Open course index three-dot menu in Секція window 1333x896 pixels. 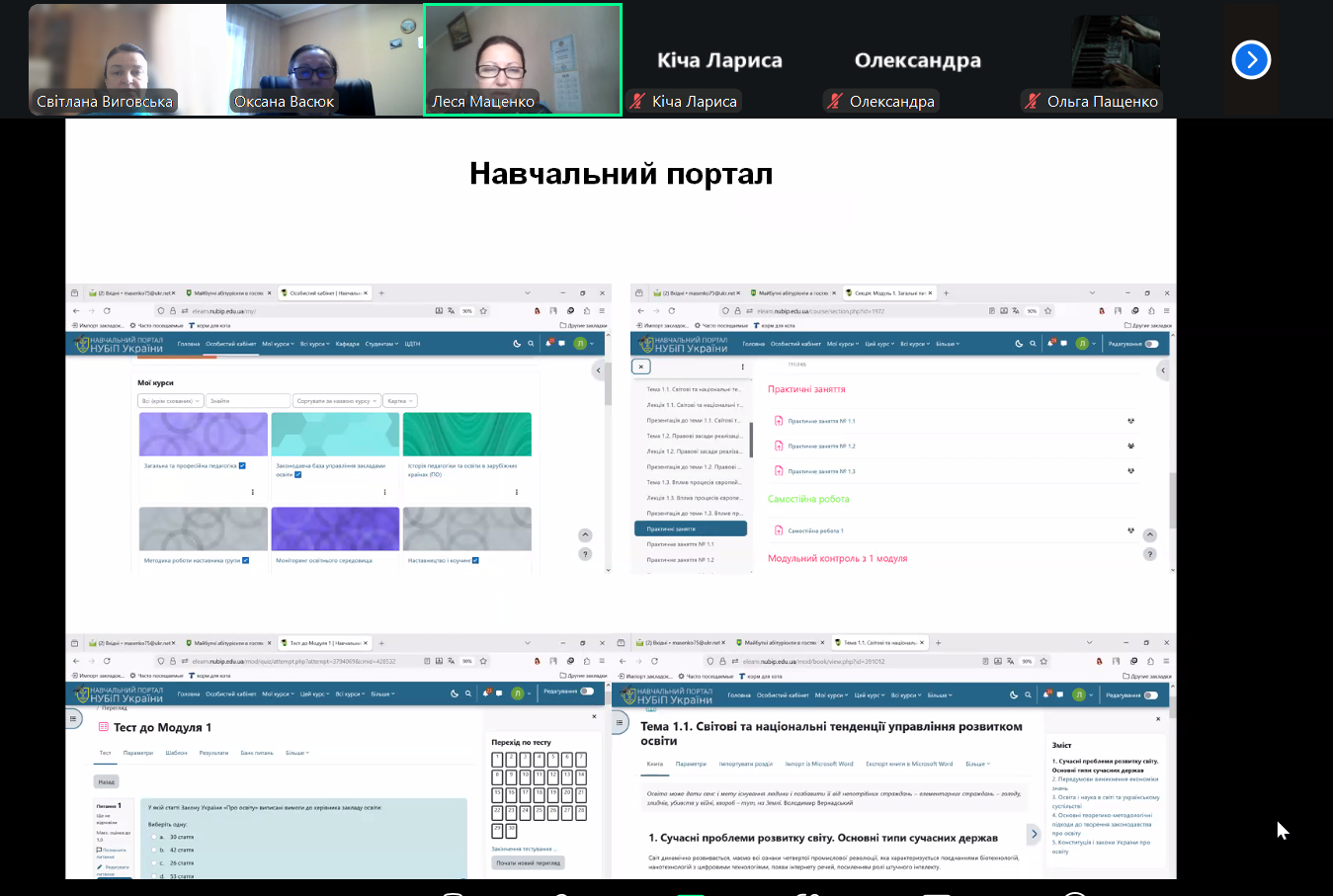(743, 367)
